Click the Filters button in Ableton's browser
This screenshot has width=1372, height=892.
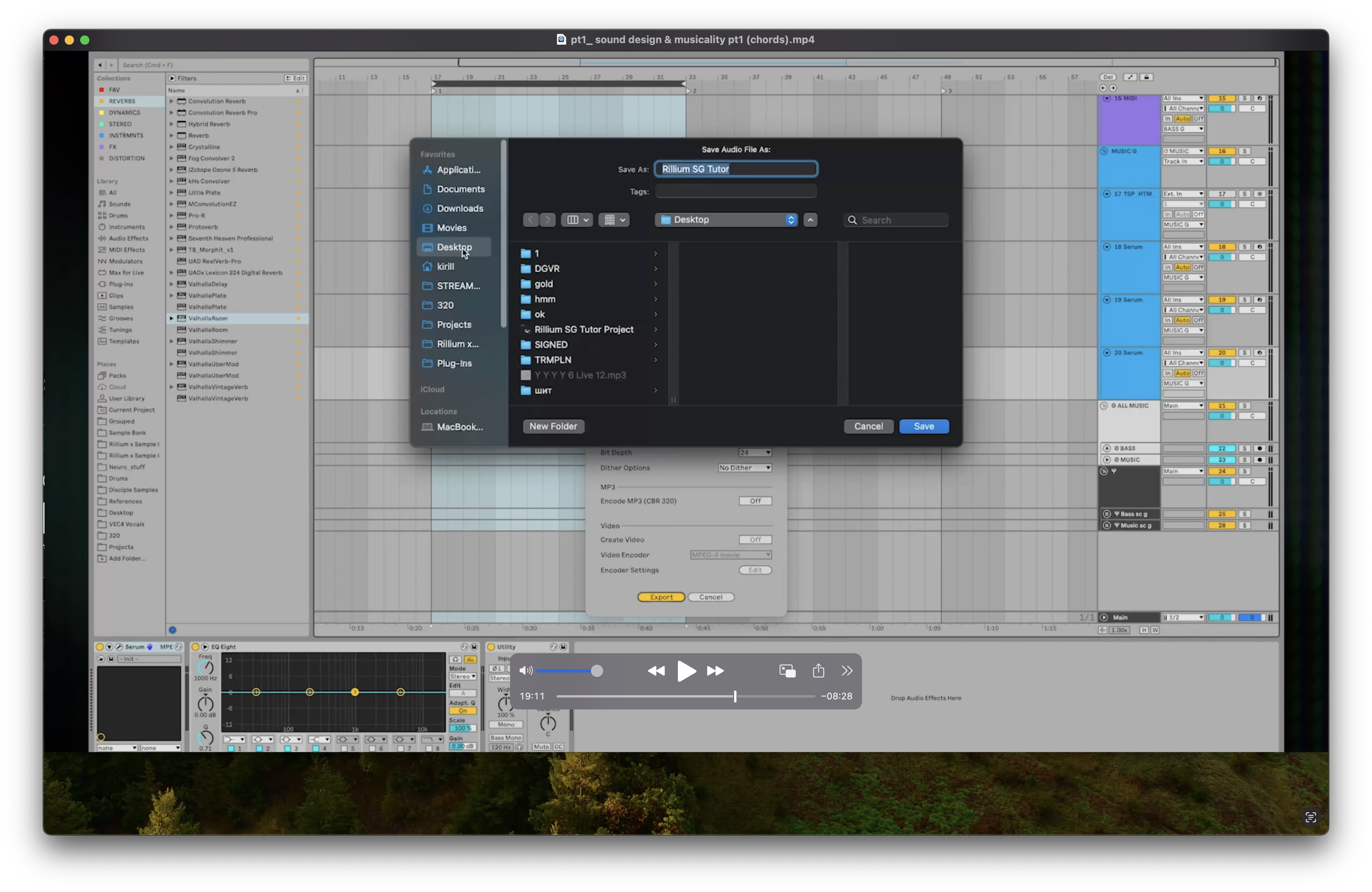[x=183, y=79]
